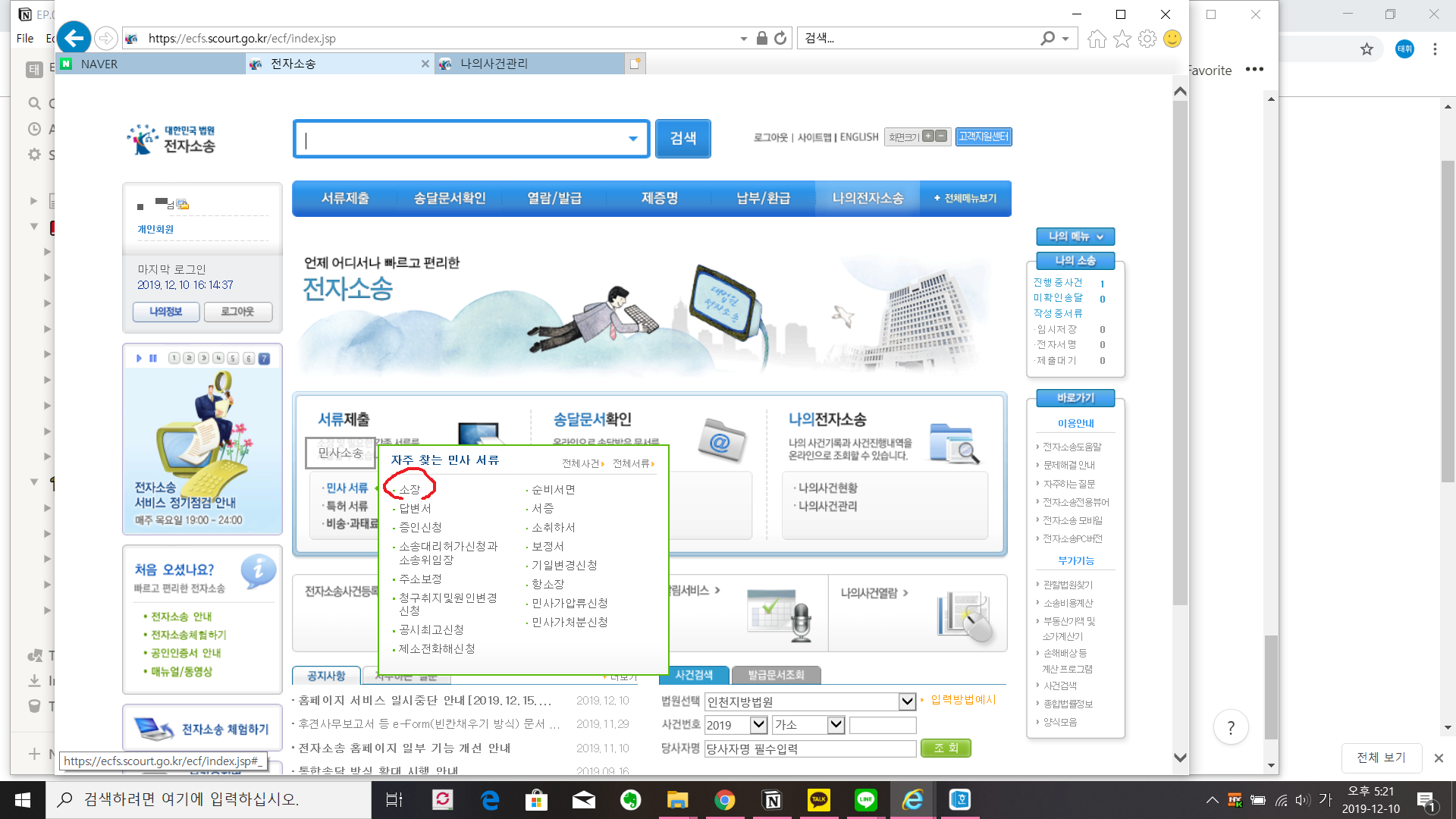Image resolution: width=1456 pixels, height=819 pixels.
Task: Switch to the NAVER browser tab
Action: [x=152, y=64]
